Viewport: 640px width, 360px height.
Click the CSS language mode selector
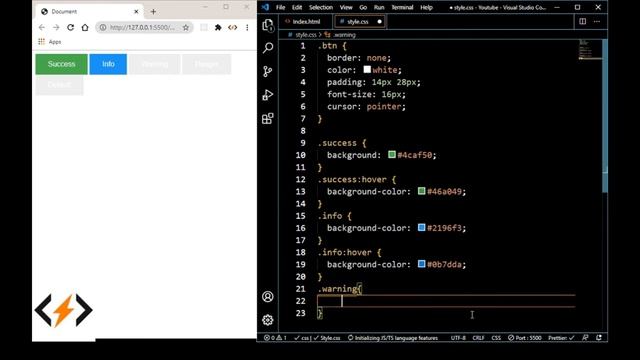click(496, 338)
